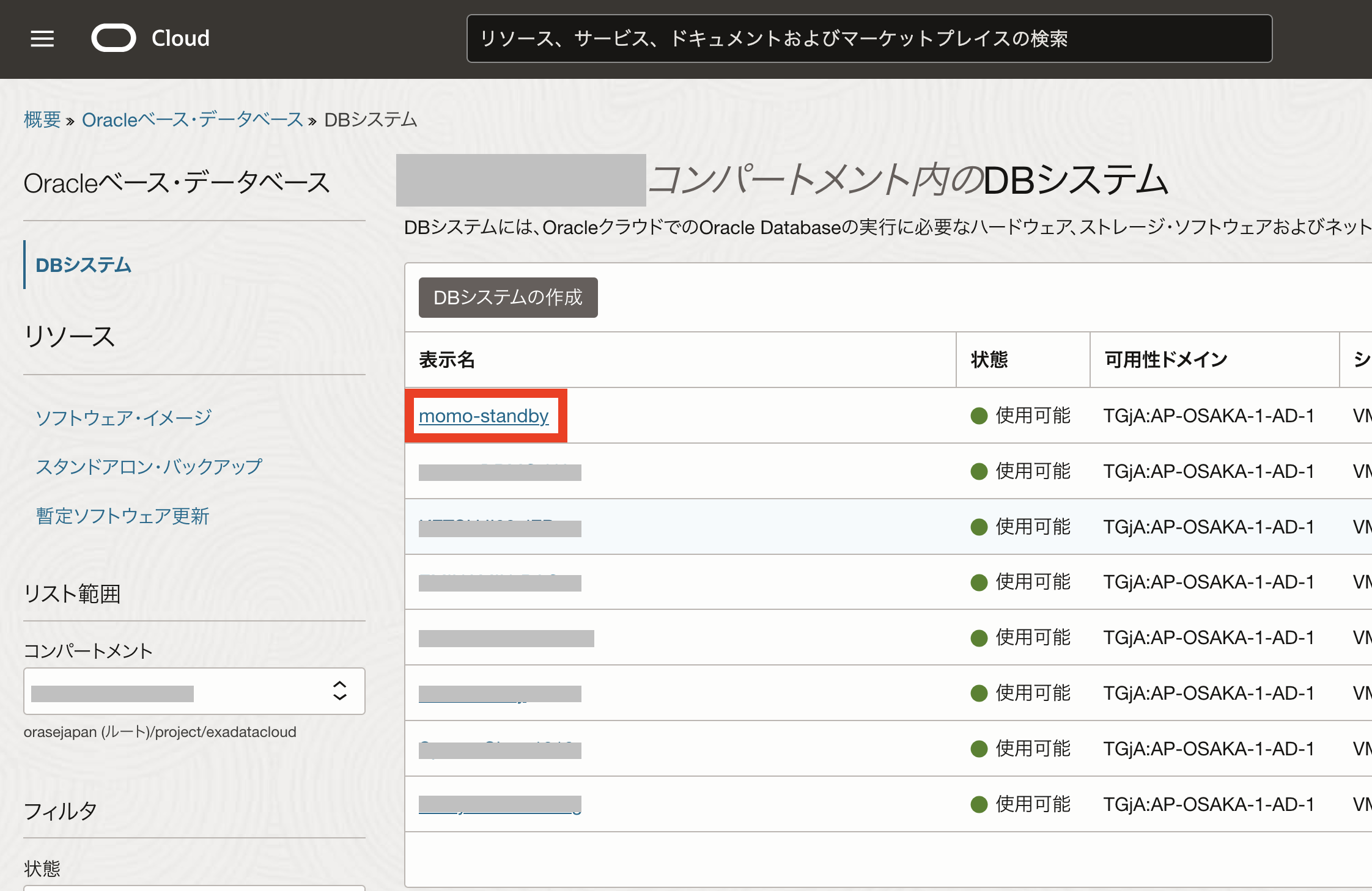
Task: Open ソフトウェア・イメージ resource link
Action: [x=124, y=418]
